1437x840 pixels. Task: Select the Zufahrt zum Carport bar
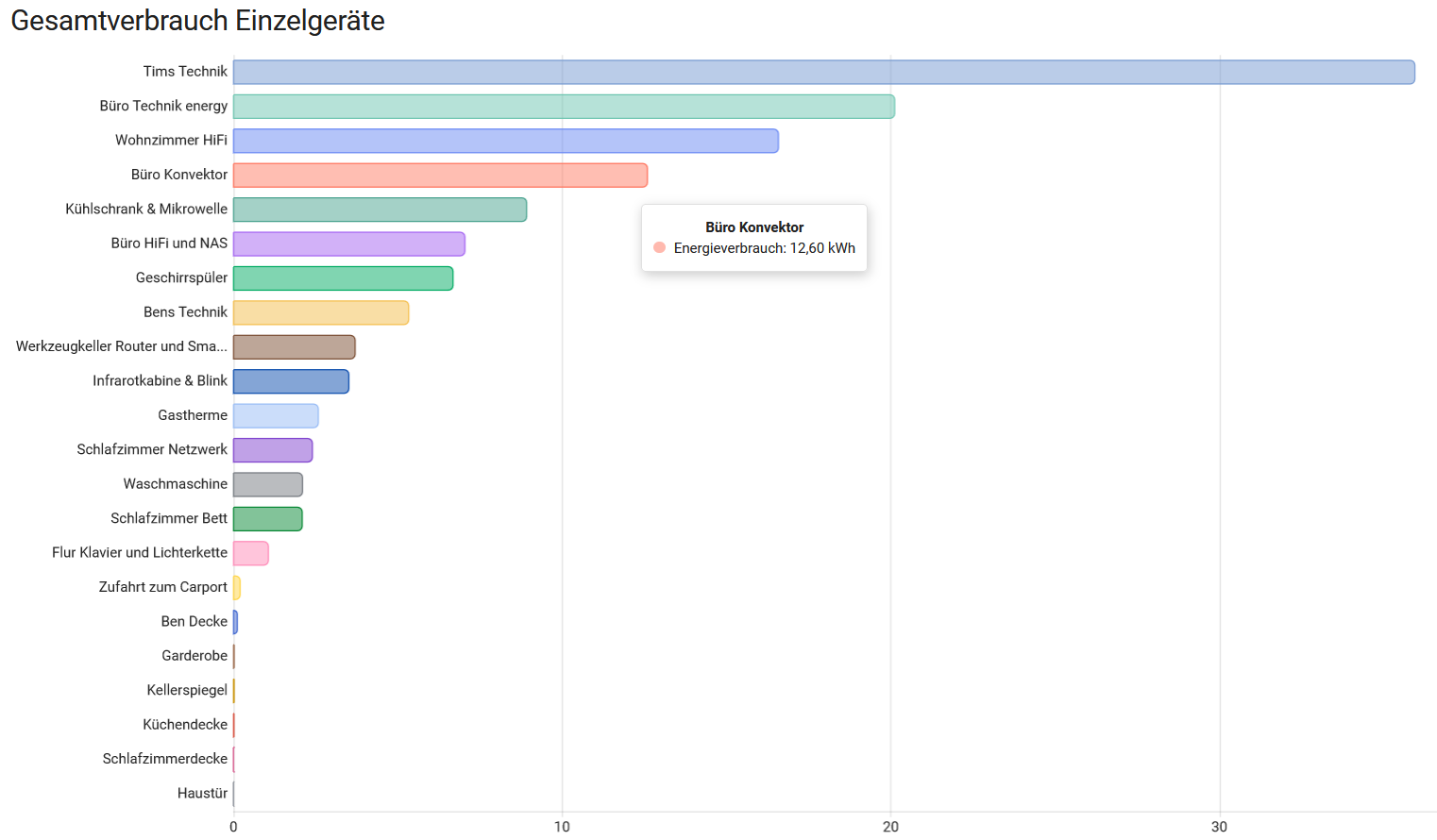coord(237,588)
